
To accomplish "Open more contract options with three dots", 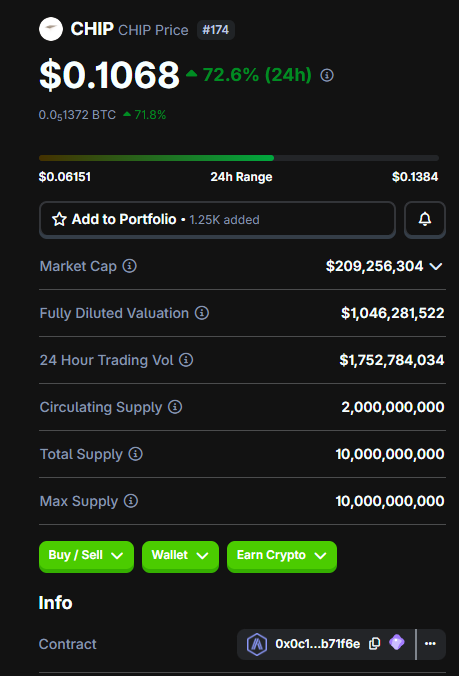I will point(430,644).
